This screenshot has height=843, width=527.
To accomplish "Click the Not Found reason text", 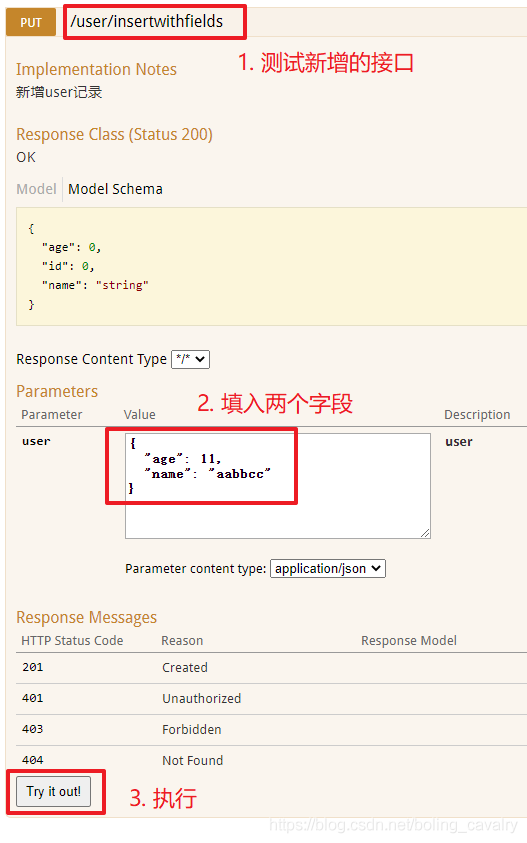I will 193,760.
